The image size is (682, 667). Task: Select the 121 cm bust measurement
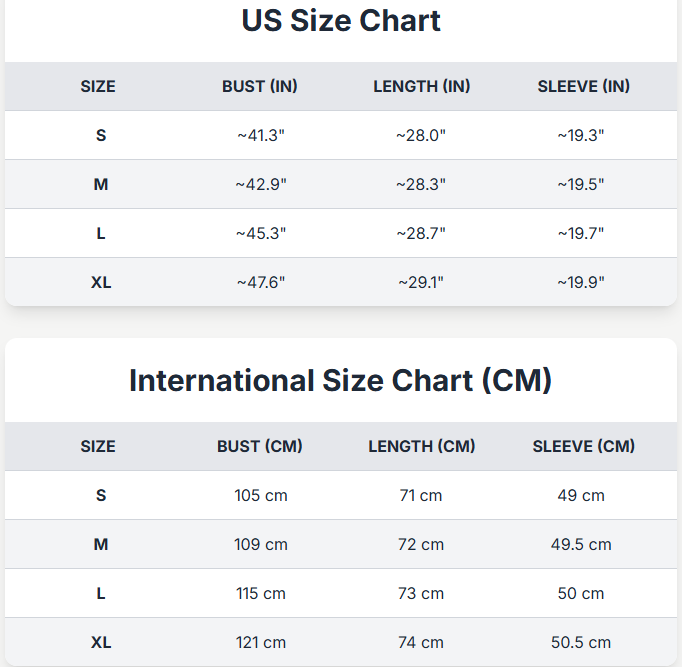click(261, 642)
